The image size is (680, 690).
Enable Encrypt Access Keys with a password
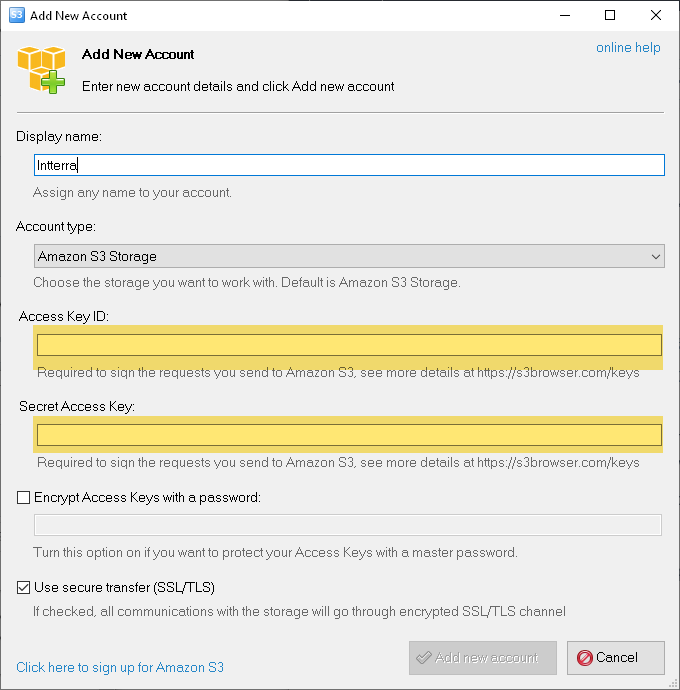(23, 498)
